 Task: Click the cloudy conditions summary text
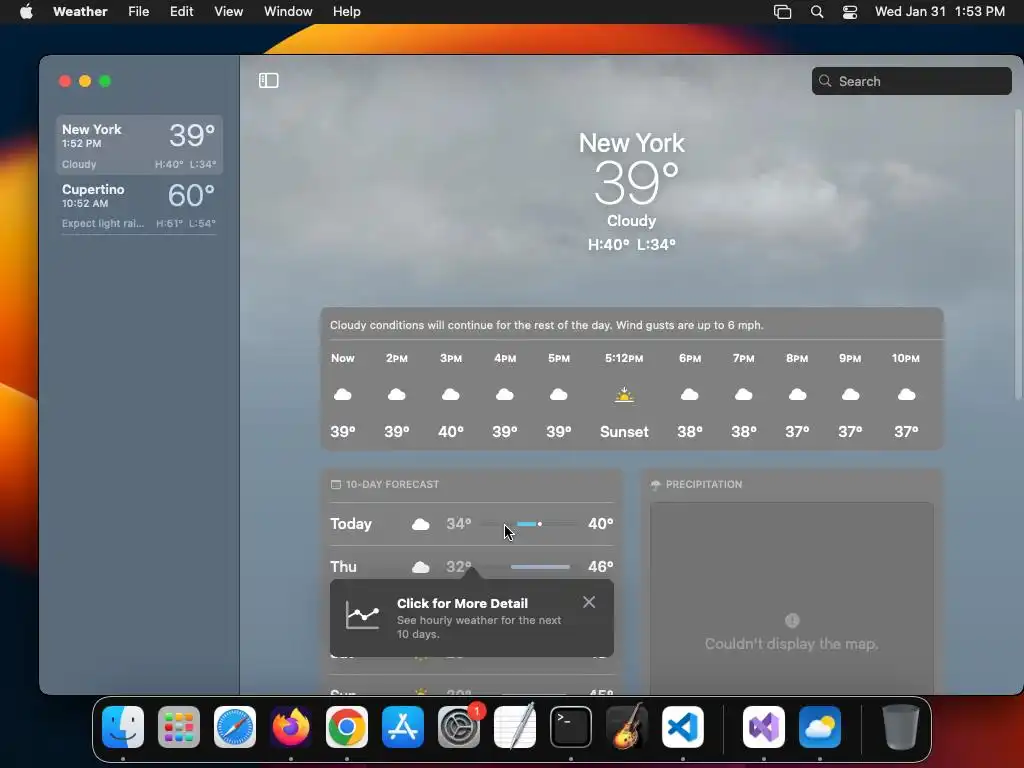point(547,325)
